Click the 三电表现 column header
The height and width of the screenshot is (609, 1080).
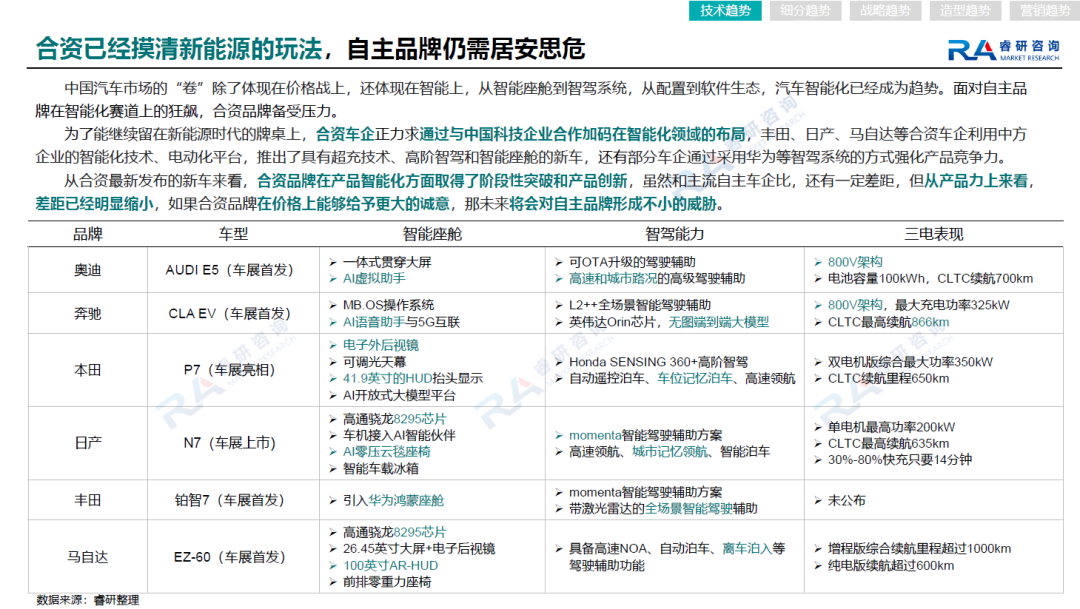tap(933, 234)
